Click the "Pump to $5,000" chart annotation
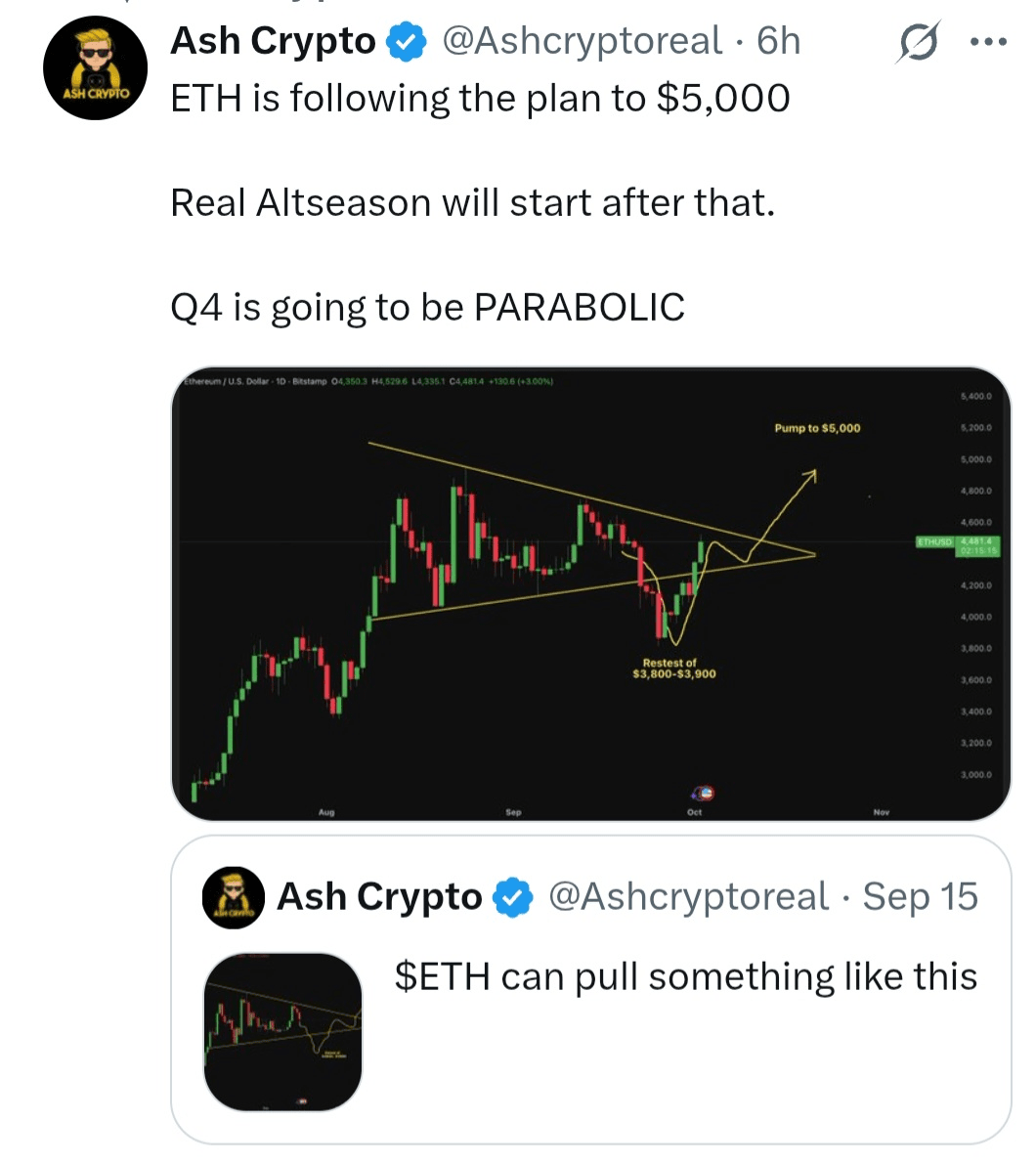The height and width of the screenshot is (1163, 1036). [817, 428]
